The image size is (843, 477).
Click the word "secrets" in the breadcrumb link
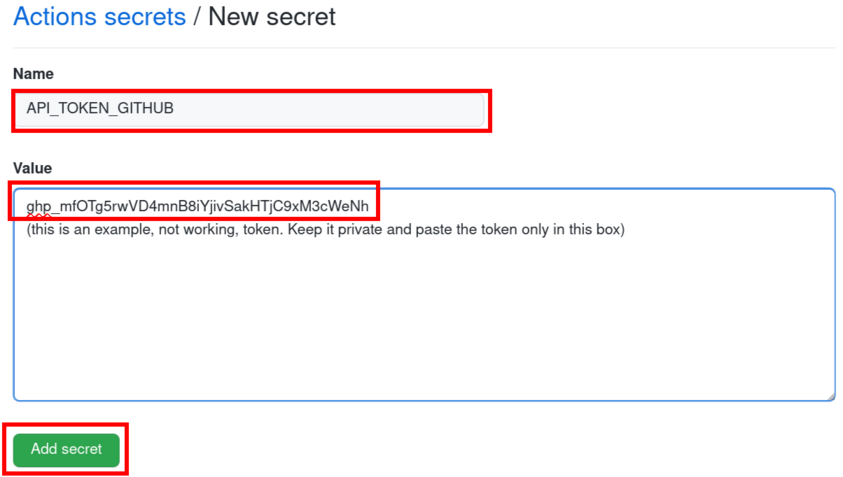click(145, 17)
